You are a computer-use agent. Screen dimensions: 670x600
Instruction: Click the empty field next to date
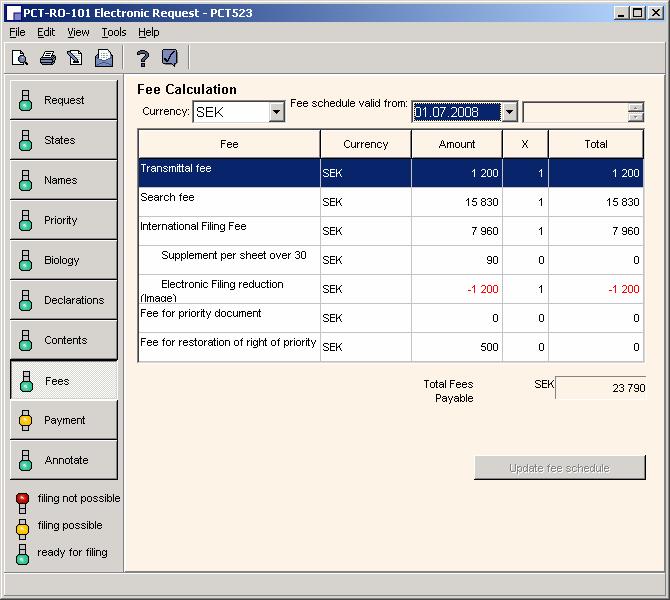(576, 112)
